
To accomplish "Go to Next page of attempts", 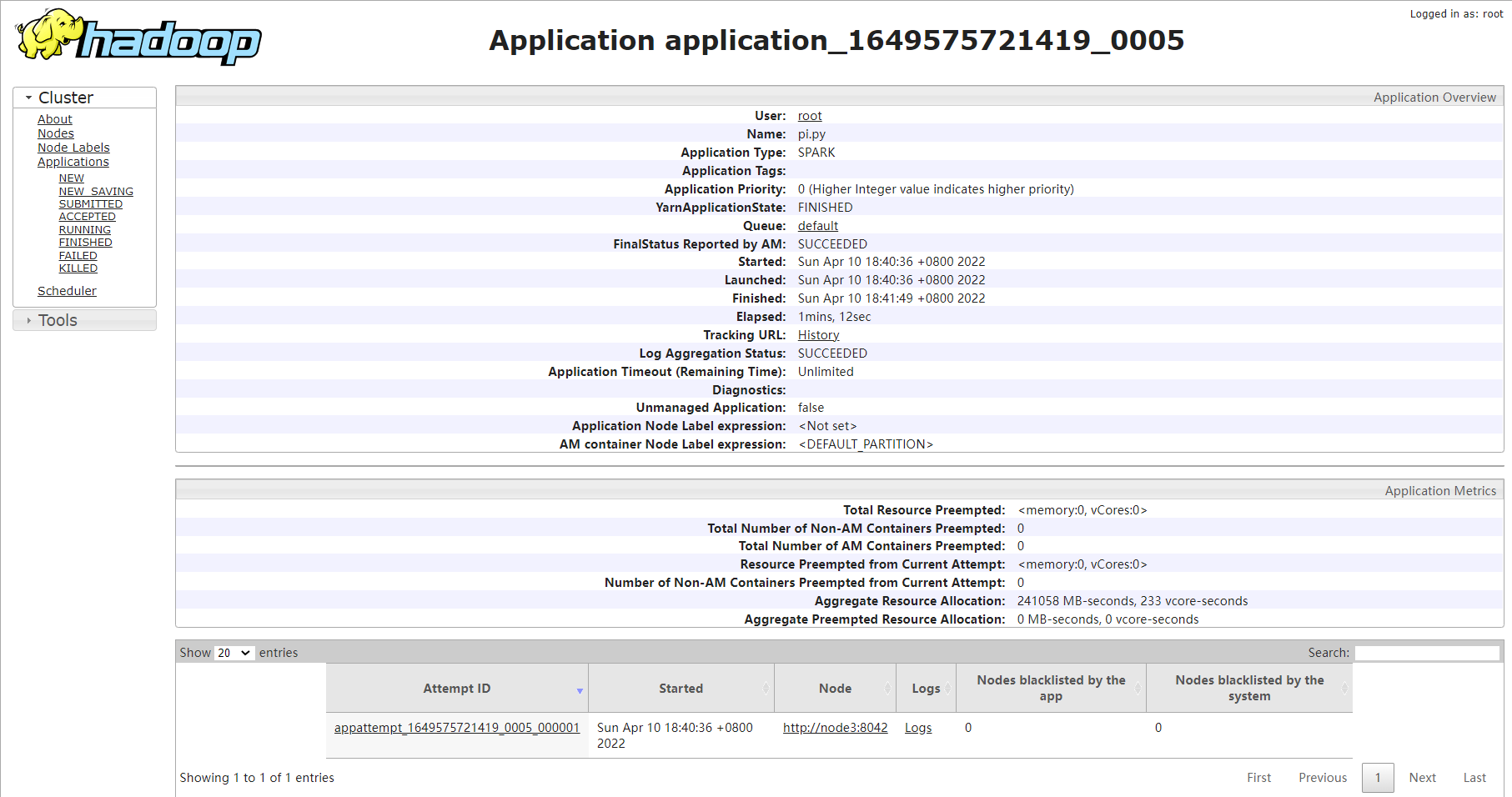I will [x=1423, y=778].
